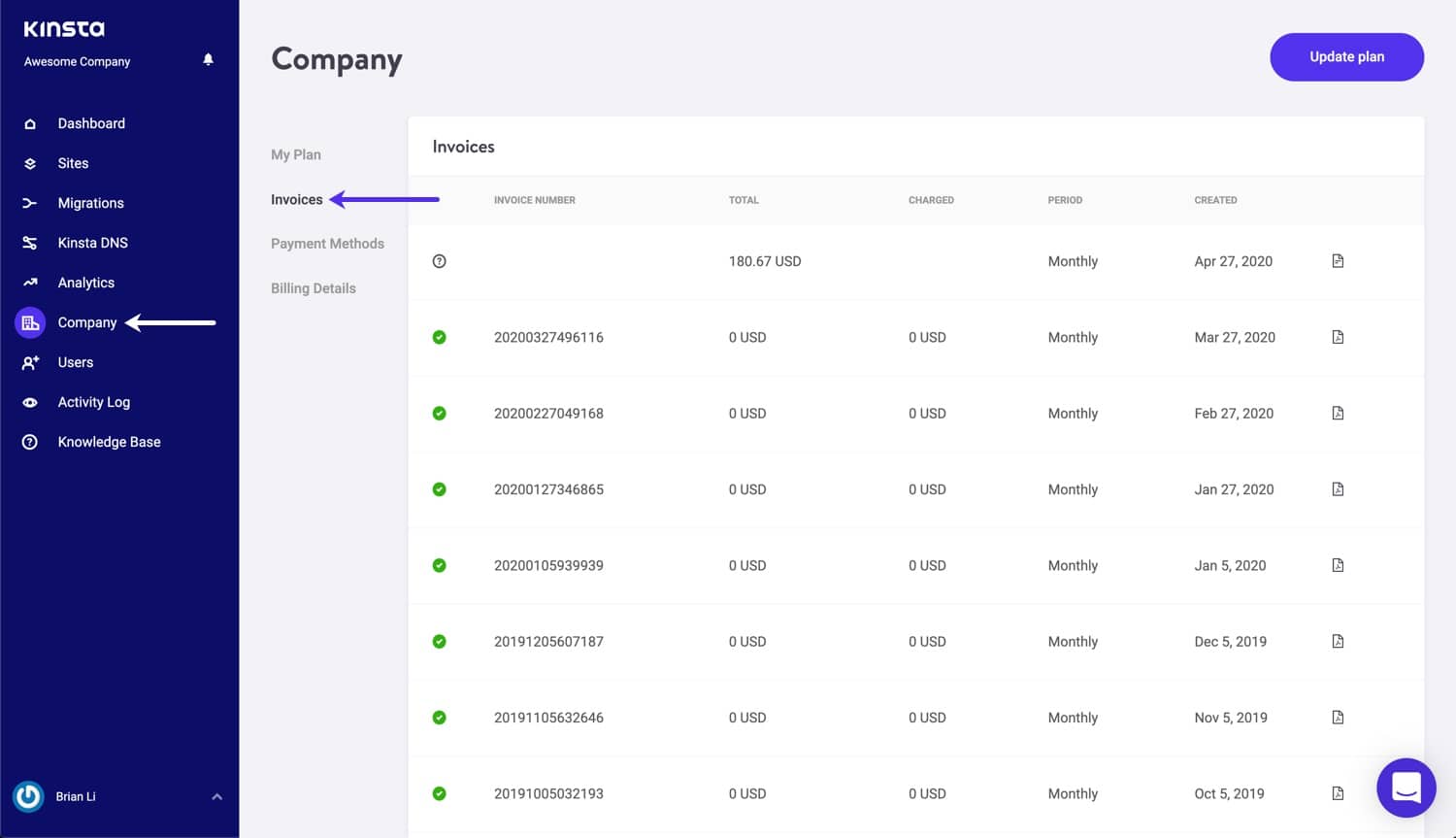
Task: Switch to the My Plan tab
Action: [295, 155]
